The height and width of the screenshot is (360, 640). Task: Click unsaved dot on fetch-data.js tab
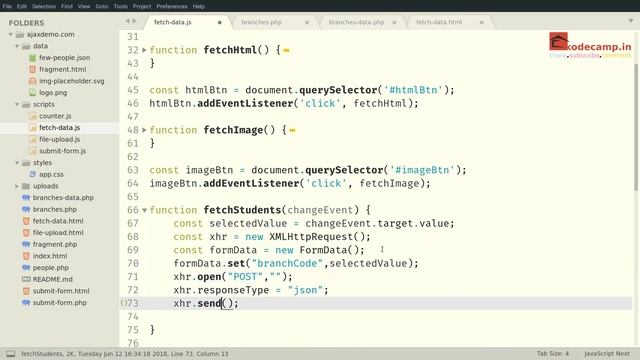220,22
